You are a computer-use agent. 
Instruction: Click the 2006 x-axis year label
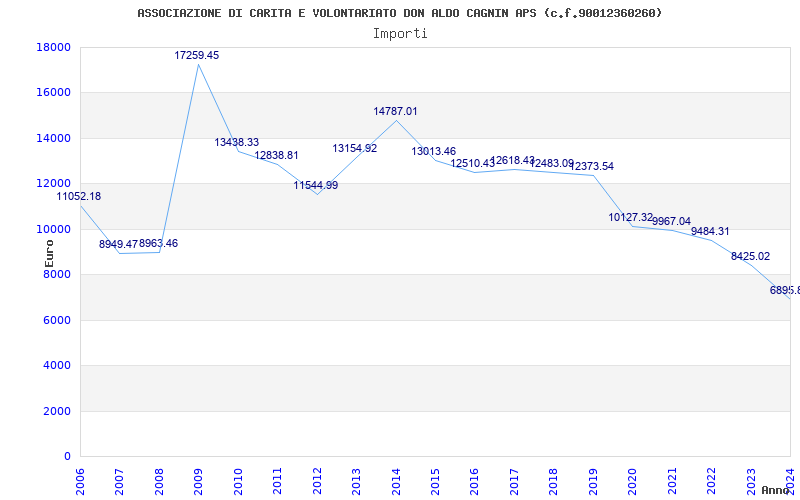pyautogui.click(x=81, y=479)
